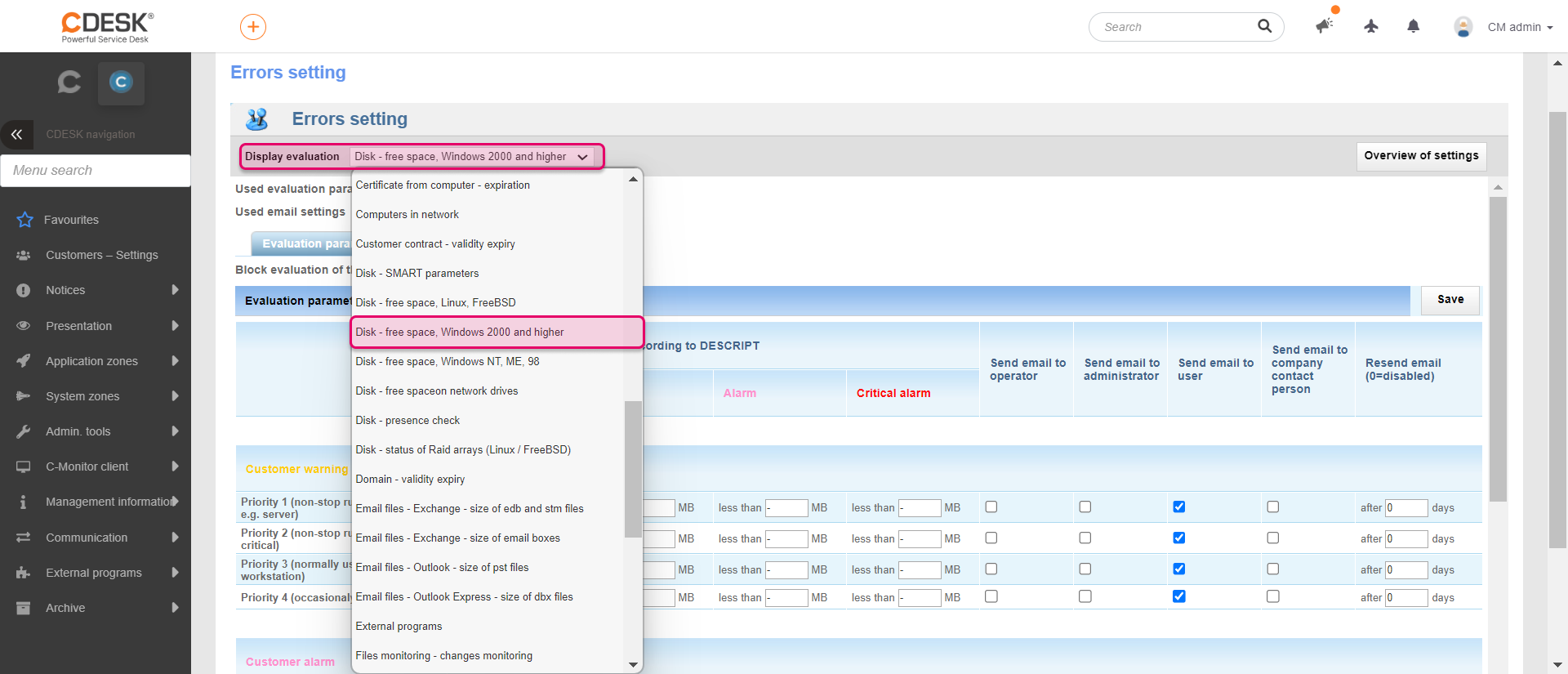
Task: Click the Application zones rocket icon
Action: (x=24, y=360)
